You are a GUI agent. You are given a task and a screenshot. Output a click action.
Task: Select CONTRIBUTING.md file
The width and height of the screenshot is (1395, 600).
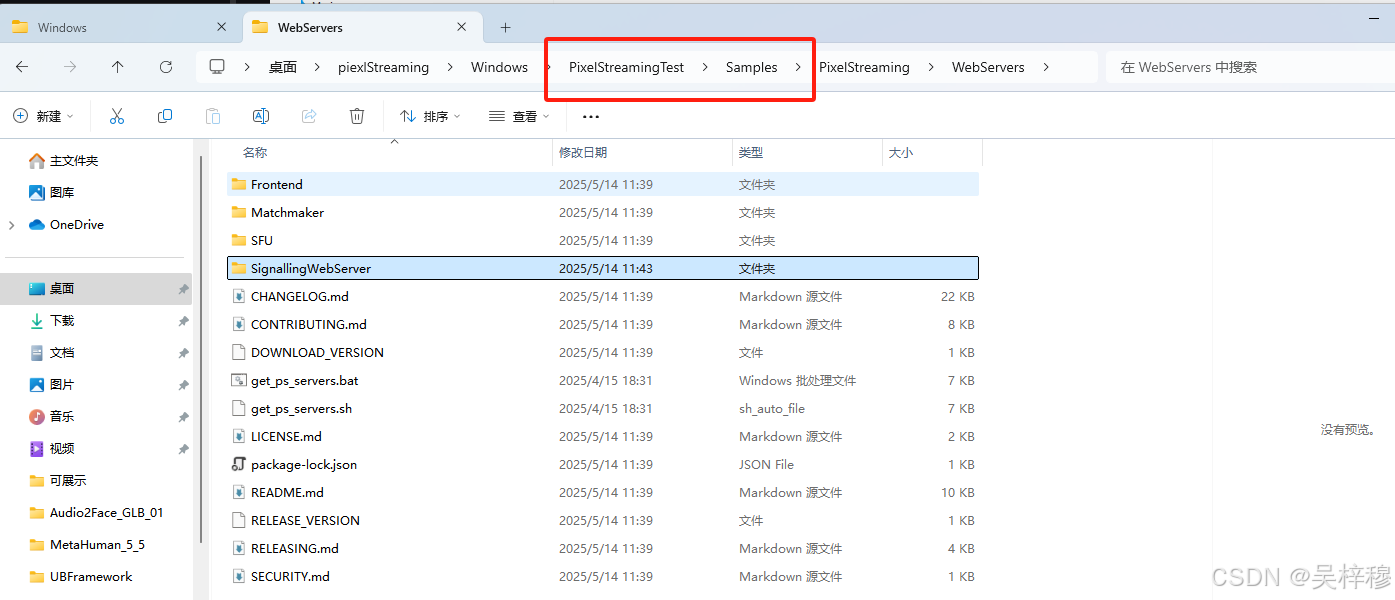point(603,324)
